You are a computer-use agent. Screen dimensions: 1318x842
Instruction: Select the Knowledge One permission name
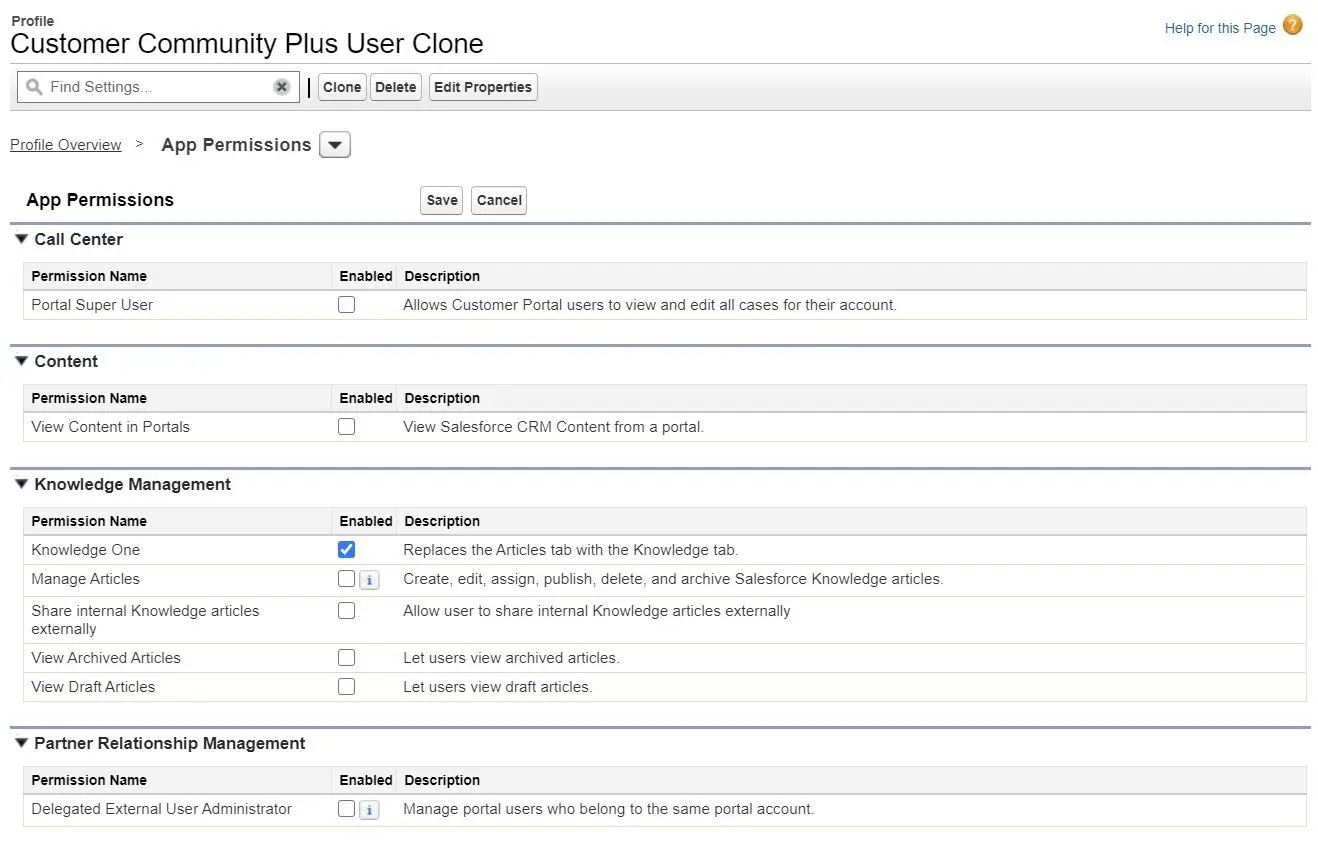pos(86,550)
